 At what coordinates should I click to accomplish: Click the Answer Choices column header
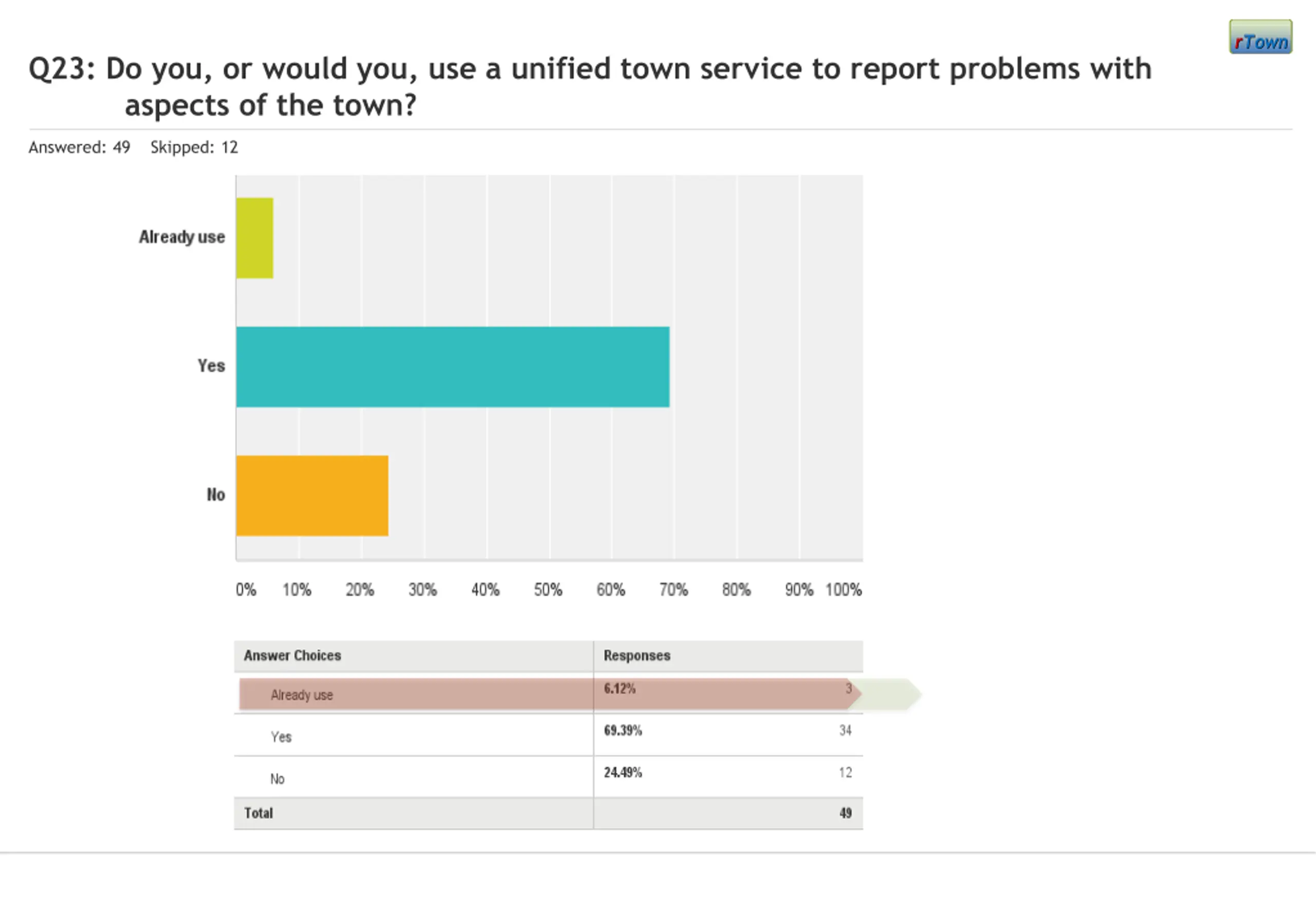point(292,655)
